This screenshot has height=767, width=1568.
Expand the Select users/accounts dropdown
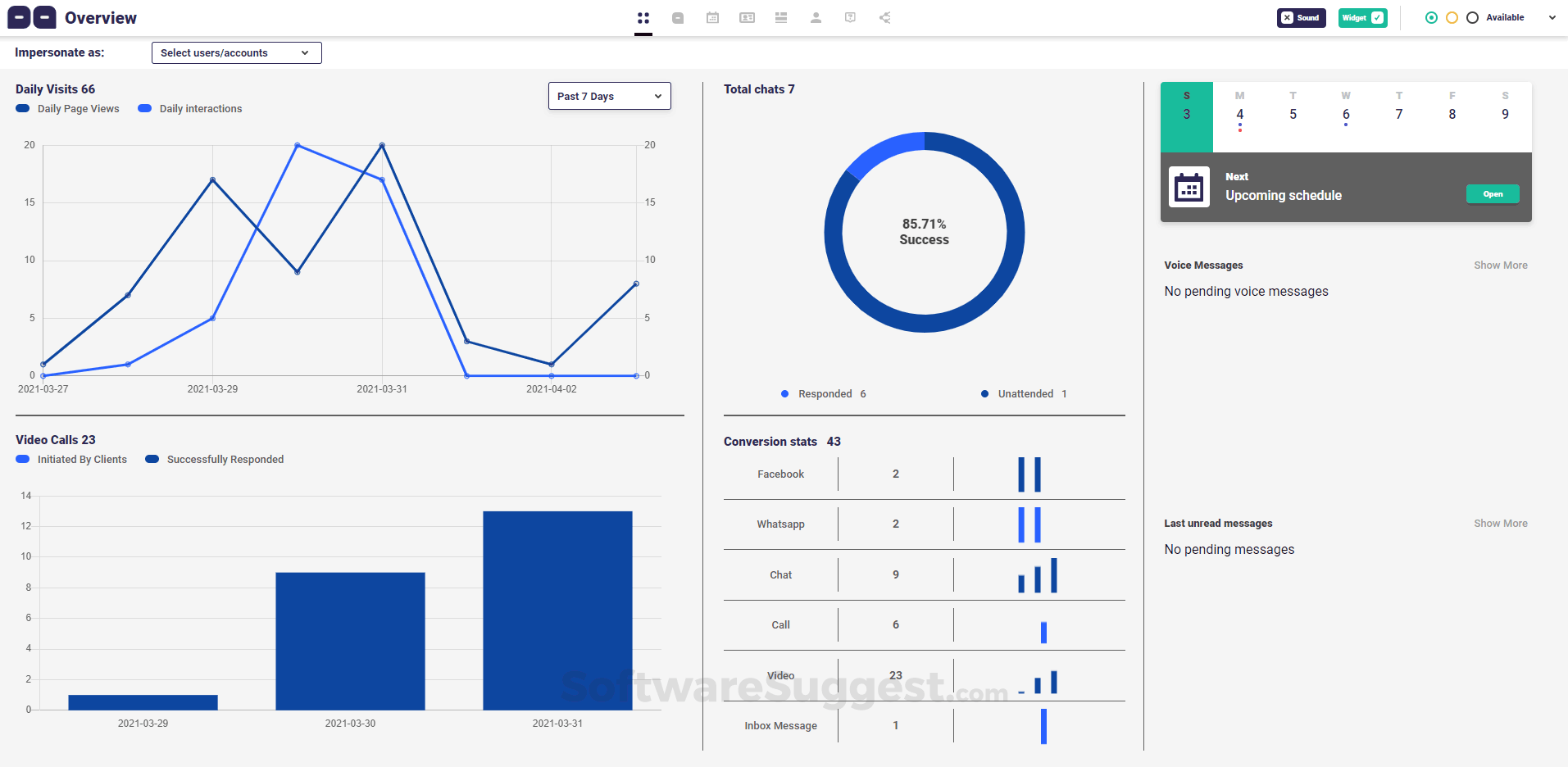tap(236, 53)
